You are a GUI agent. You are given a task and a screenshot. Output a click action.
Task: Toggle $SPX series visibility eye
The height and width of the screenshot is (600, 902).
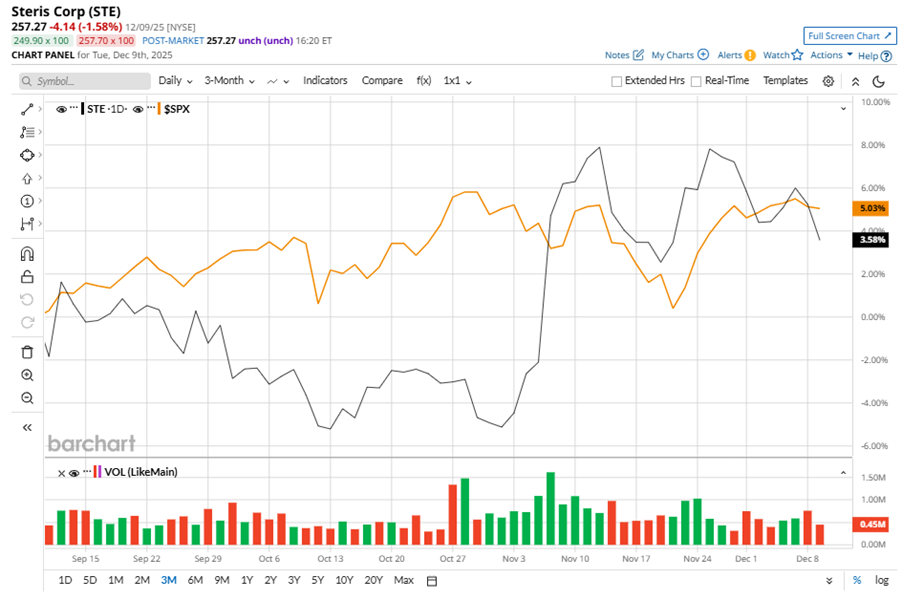point(138,109)
